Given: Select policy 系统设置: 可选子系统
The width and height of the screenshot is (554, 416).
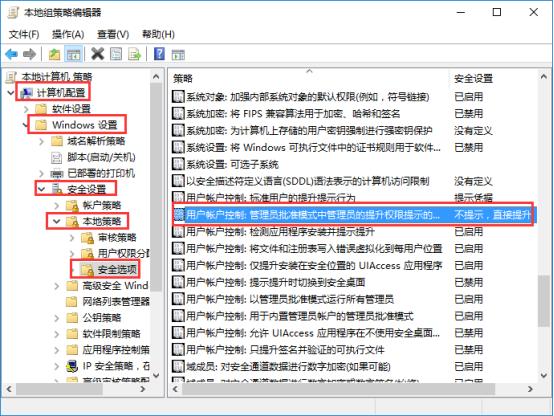Looking at the screenshot, I should 232,164.
